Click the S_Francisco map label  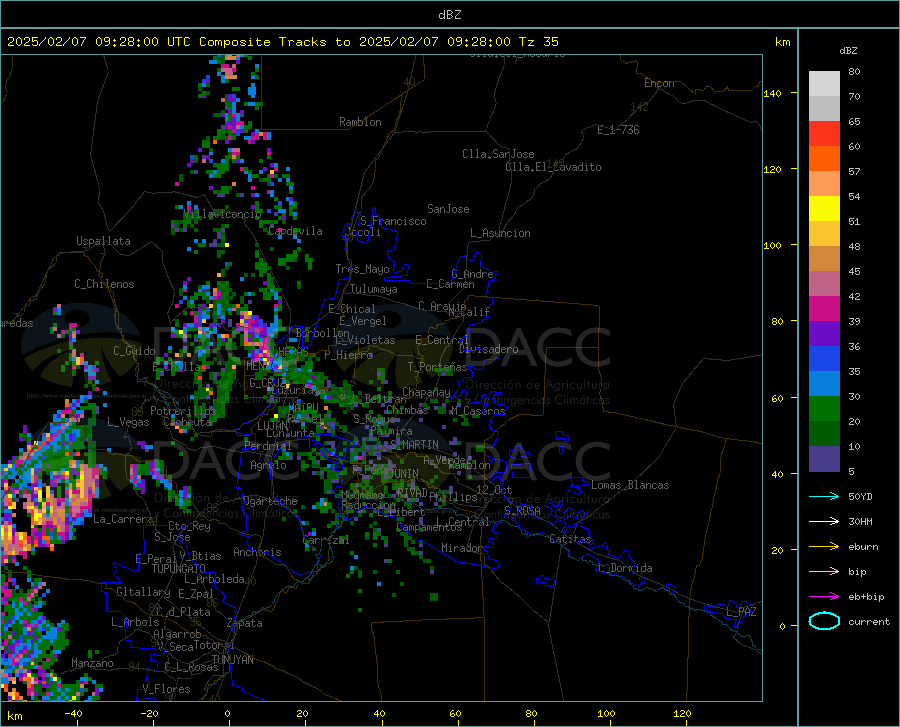coord(393,221)
